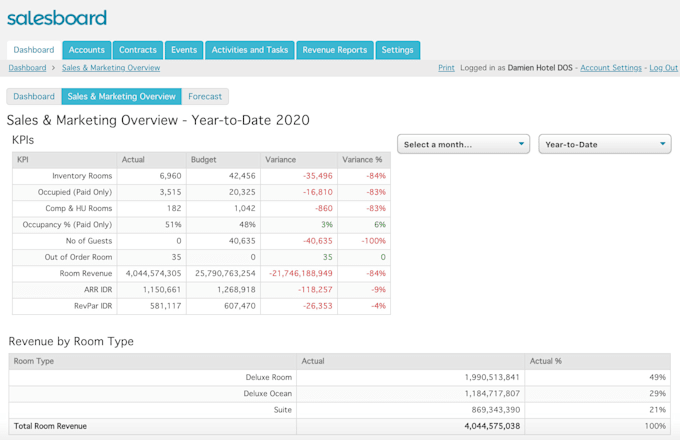This screenshot has width=680, height=440.
Task: Open the Dashboard main tab
Action: pyautogui.click(x=34, y=50)
